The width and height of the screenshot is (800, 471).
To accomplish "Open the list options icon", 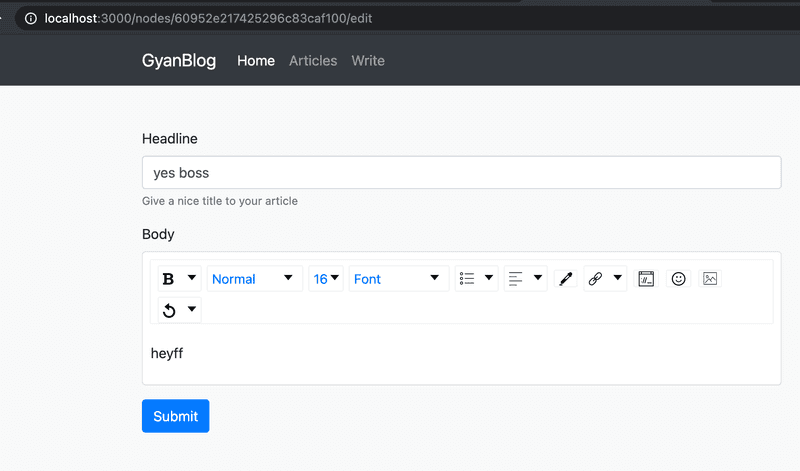I will (x=467, y=279).
